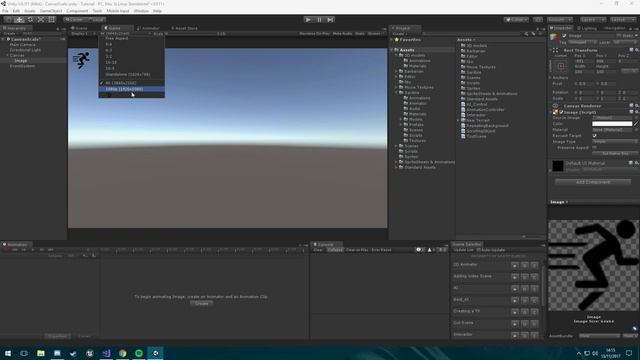The image size is (640, 360).
Task: Select the Hand tool in toolbar
Action: click(8, 20)
